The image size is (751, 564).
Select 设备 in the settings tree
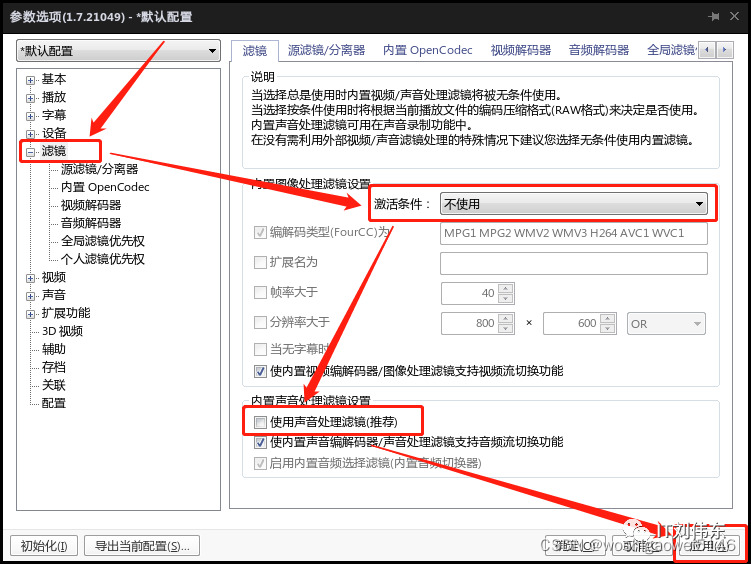click(x=54, y=133)
